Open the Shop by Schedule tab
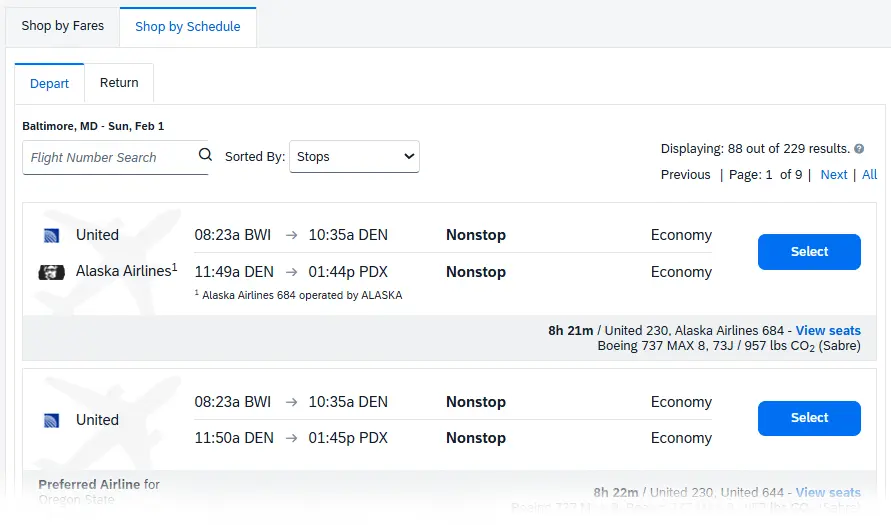The width and height of the screenshot is (891, 525). point(188,27)
